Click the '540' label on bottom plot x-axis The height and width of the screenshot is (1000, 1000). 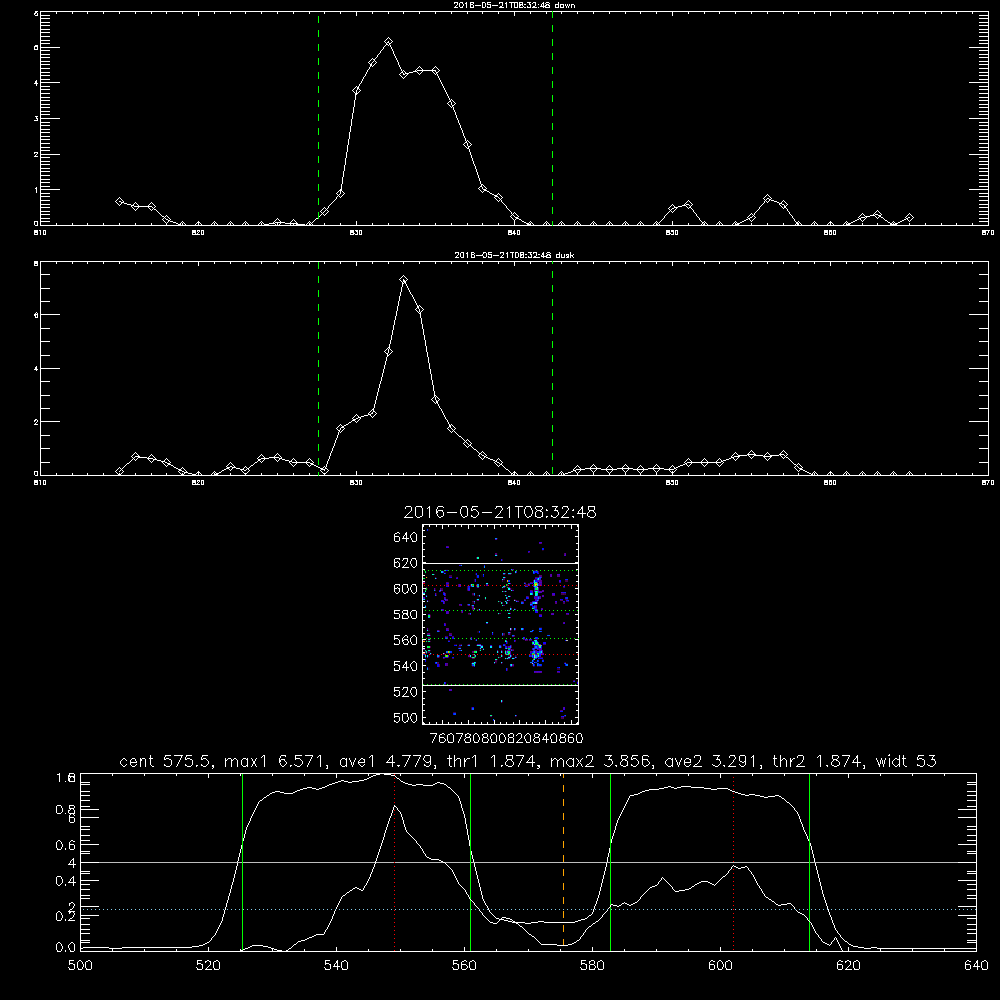[x=336, y=966]
